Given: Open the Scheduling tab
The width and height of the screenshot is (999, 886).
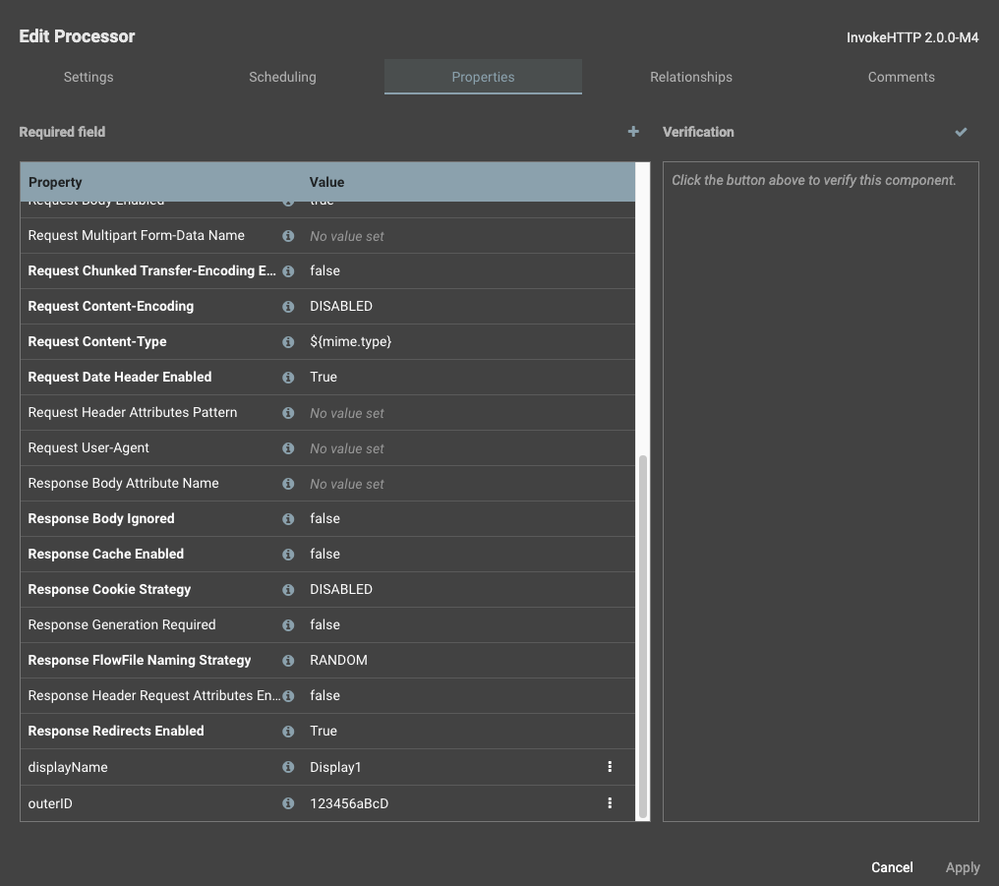Looking at the screenshot, I should tap(282, 77).
